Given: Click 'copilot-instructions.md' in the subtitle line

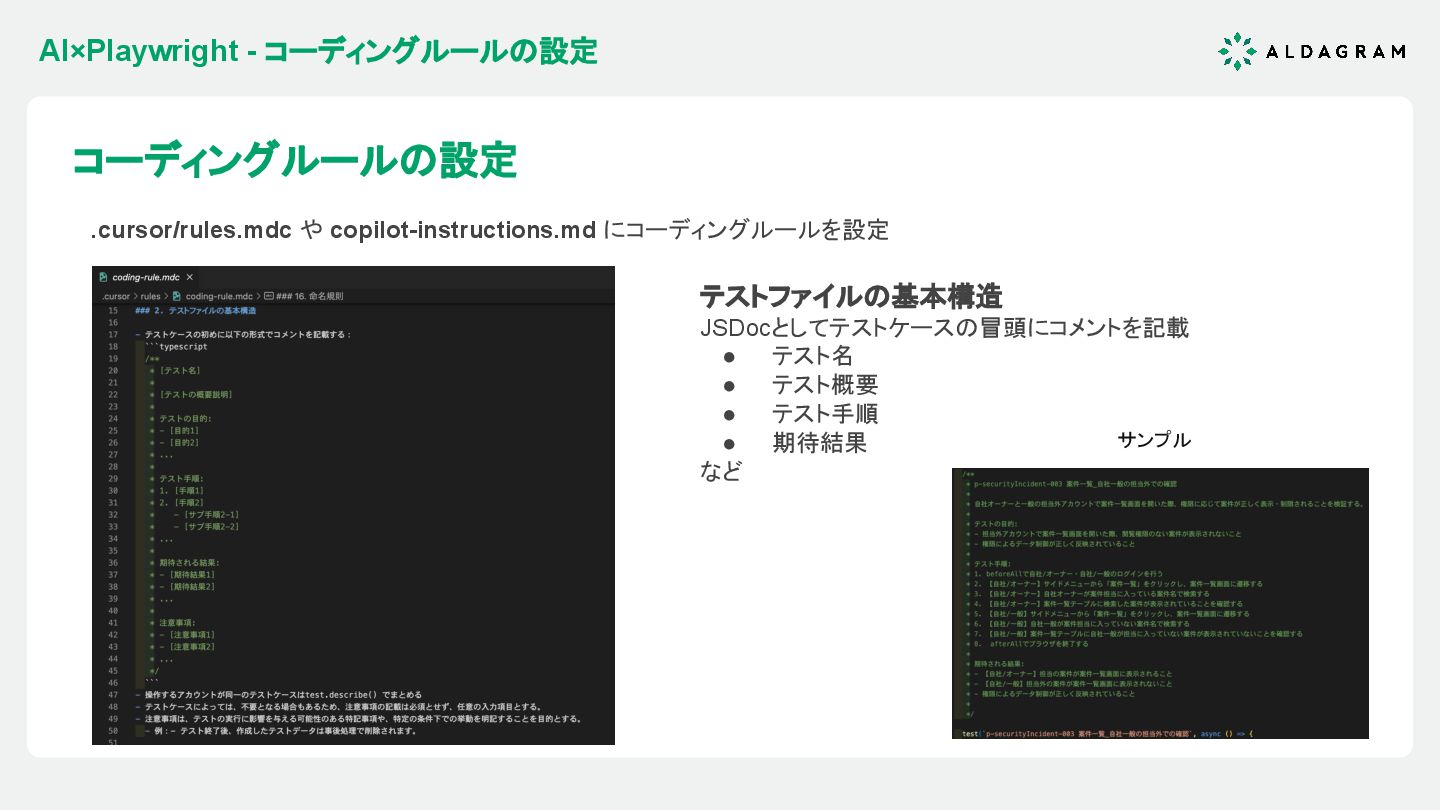Looking at the screenshot, I should (x=463, y=230).
